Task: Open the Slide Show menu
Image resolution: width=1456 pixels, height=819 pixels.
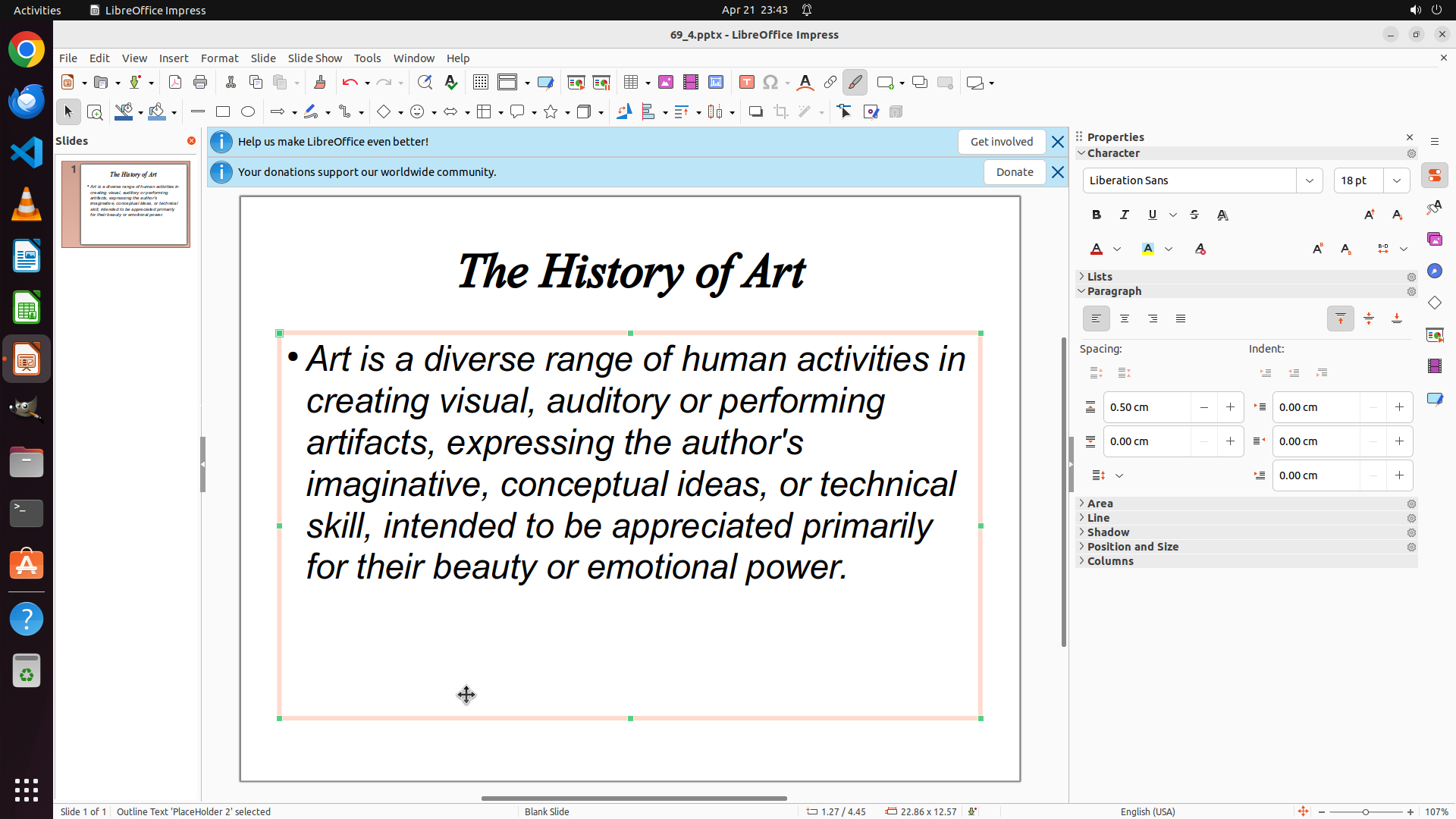Action: 315,58
